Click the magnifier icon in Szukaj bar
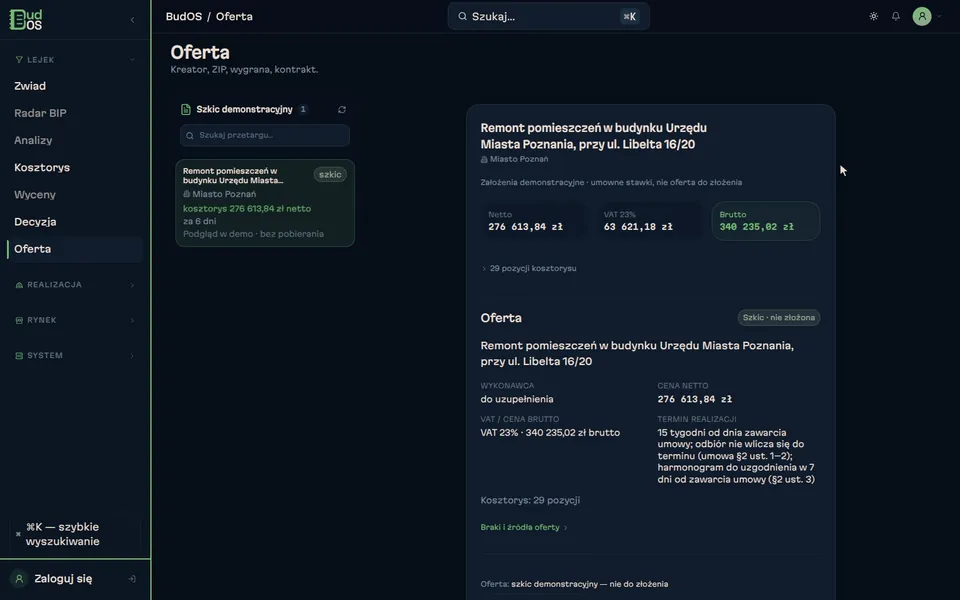Screen dimensions: 960x600 click(x=462, y=17)
